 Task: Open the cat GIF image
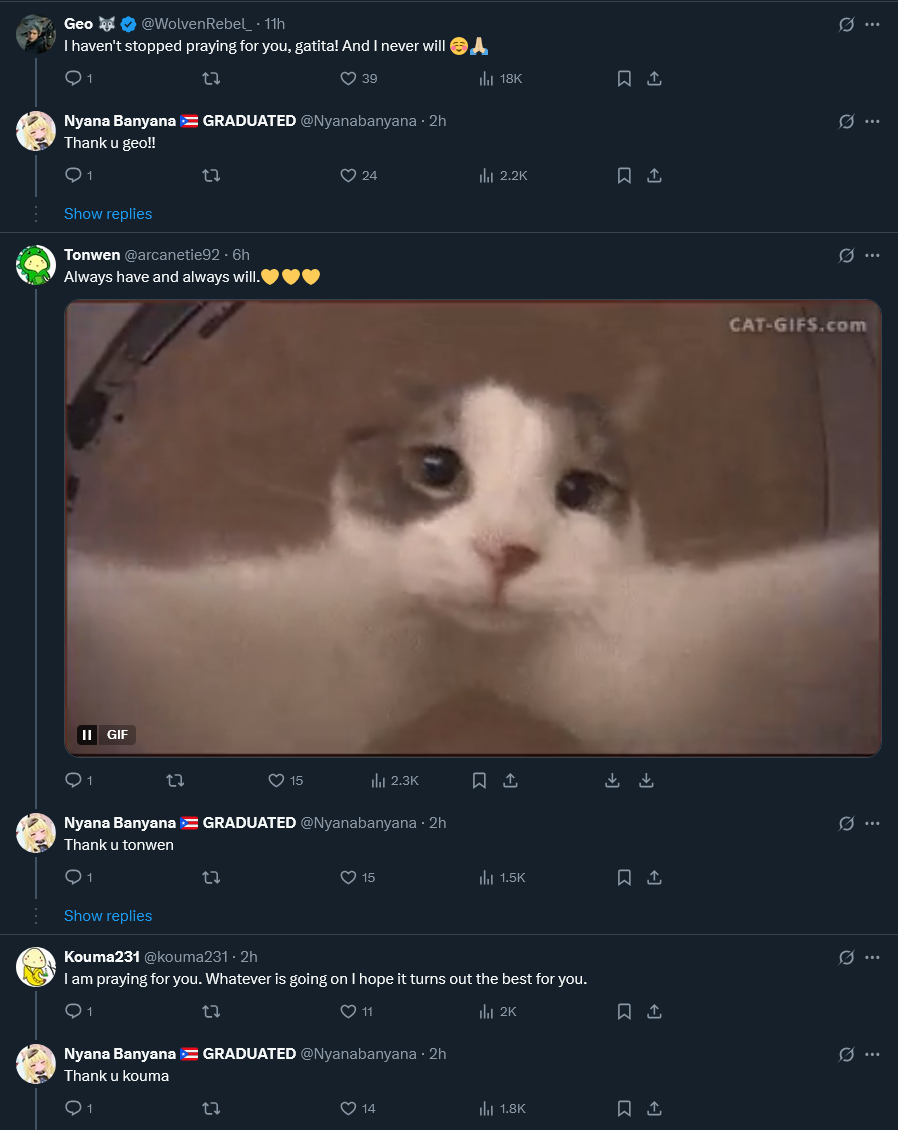pos(473,528)
